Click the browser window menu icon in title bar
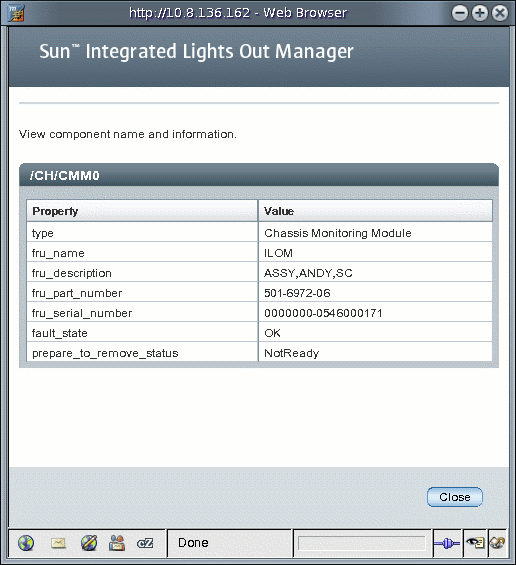Viewport: 516px width, 565px height. 15,13
